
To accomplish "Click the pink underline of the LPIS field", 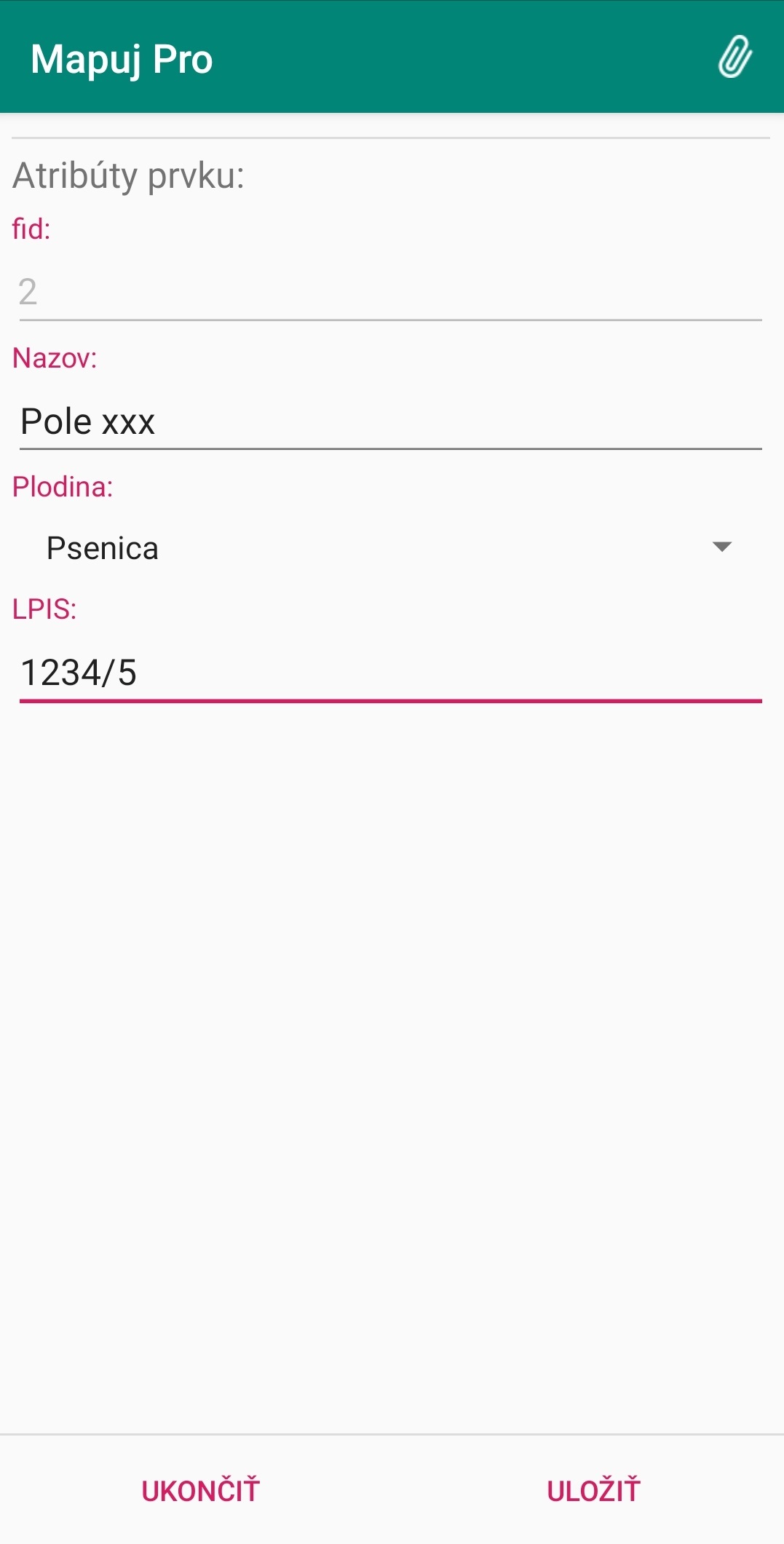I will (x=390, y=701).
